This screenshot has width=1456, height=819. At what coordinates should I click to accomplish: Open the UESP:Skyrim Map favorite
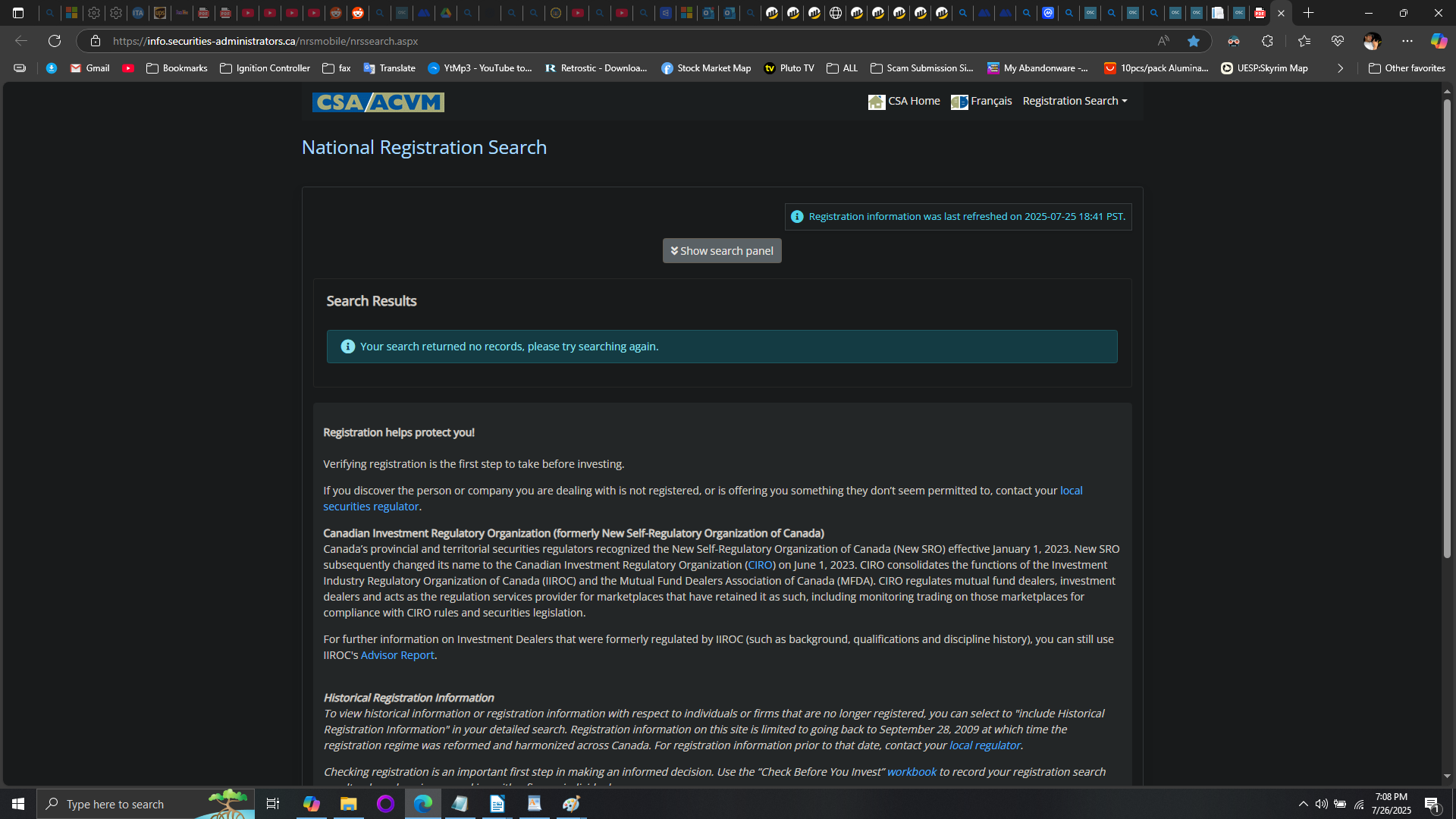(1265, 68)
